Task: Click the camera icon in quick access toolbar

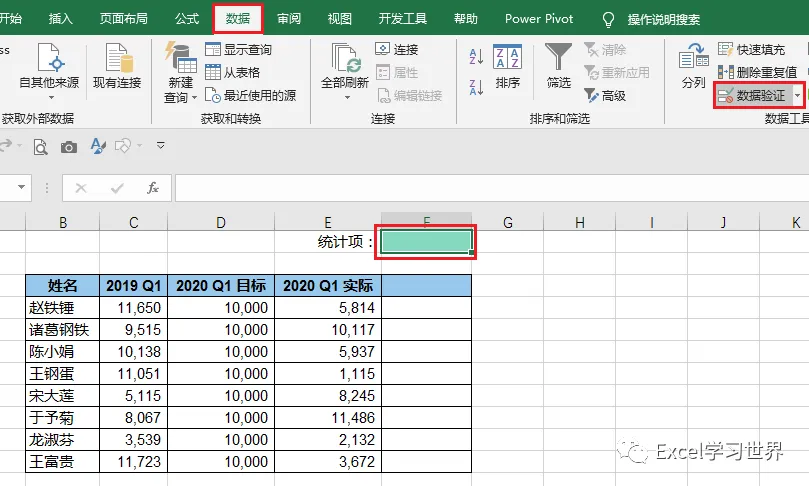Action: (x=69, y=148)
